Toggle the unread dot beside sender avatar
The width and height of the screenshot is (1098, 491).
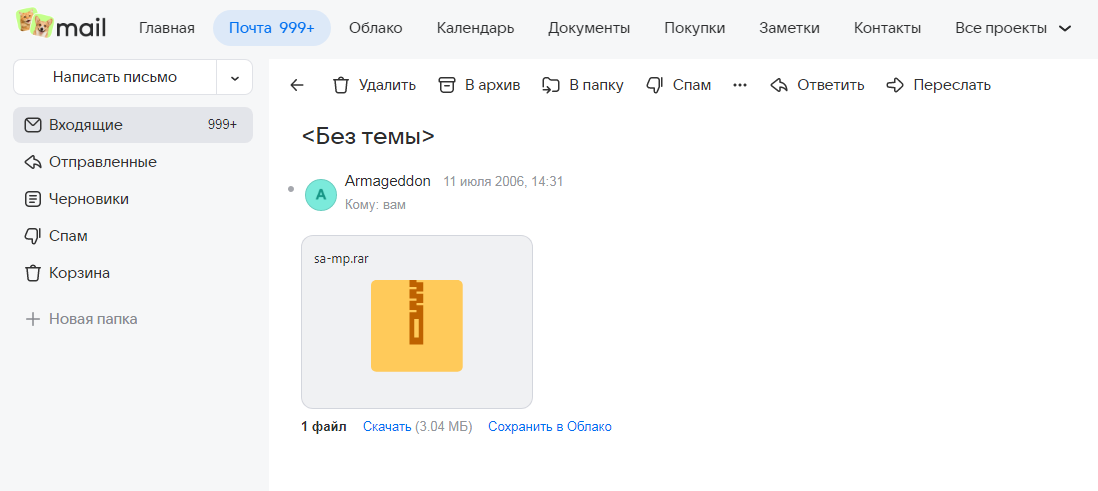pos(291,189)
